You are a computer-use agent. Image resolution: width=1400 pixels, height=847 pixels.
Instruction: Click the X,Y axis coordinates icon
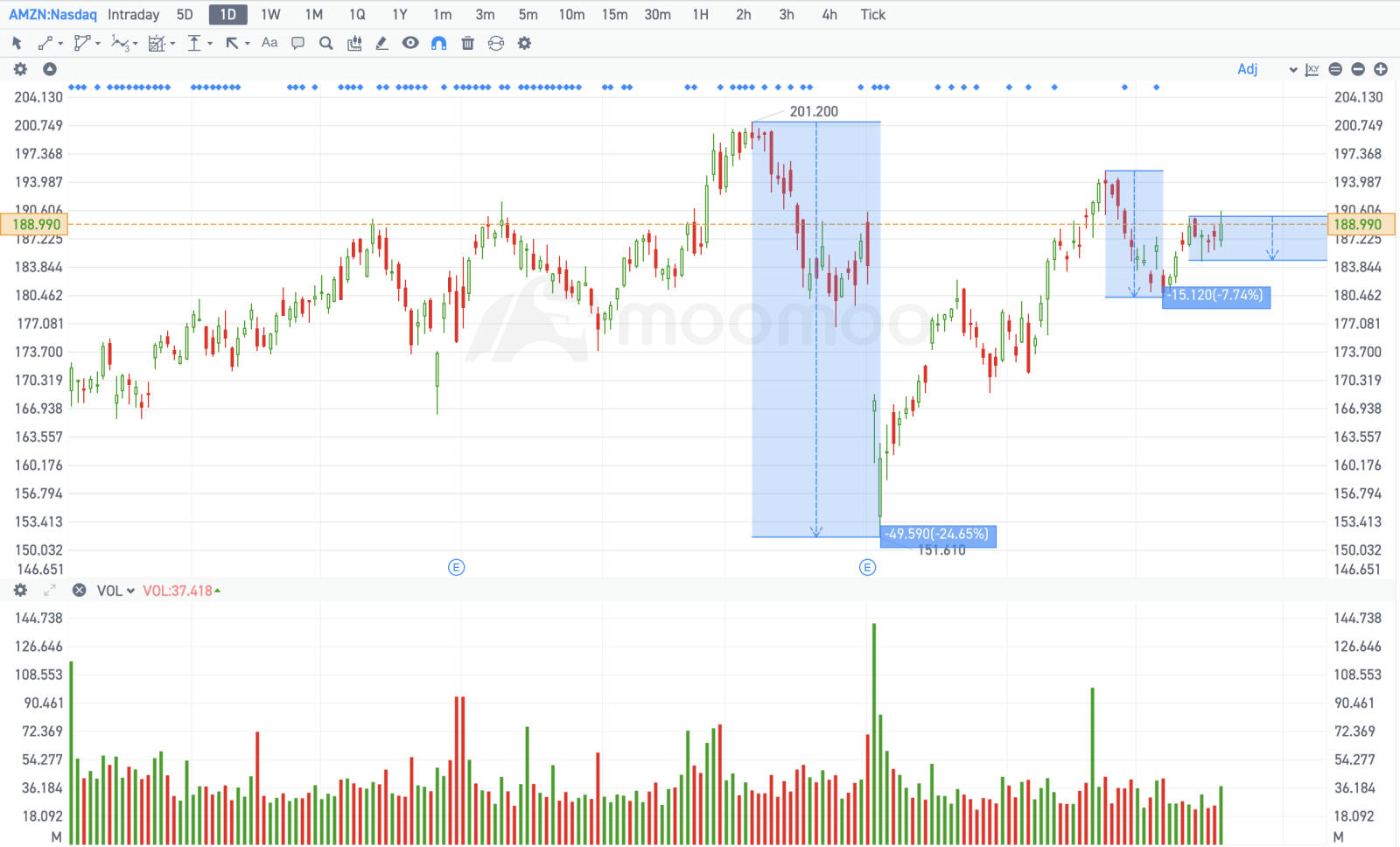click(1312, 69)
